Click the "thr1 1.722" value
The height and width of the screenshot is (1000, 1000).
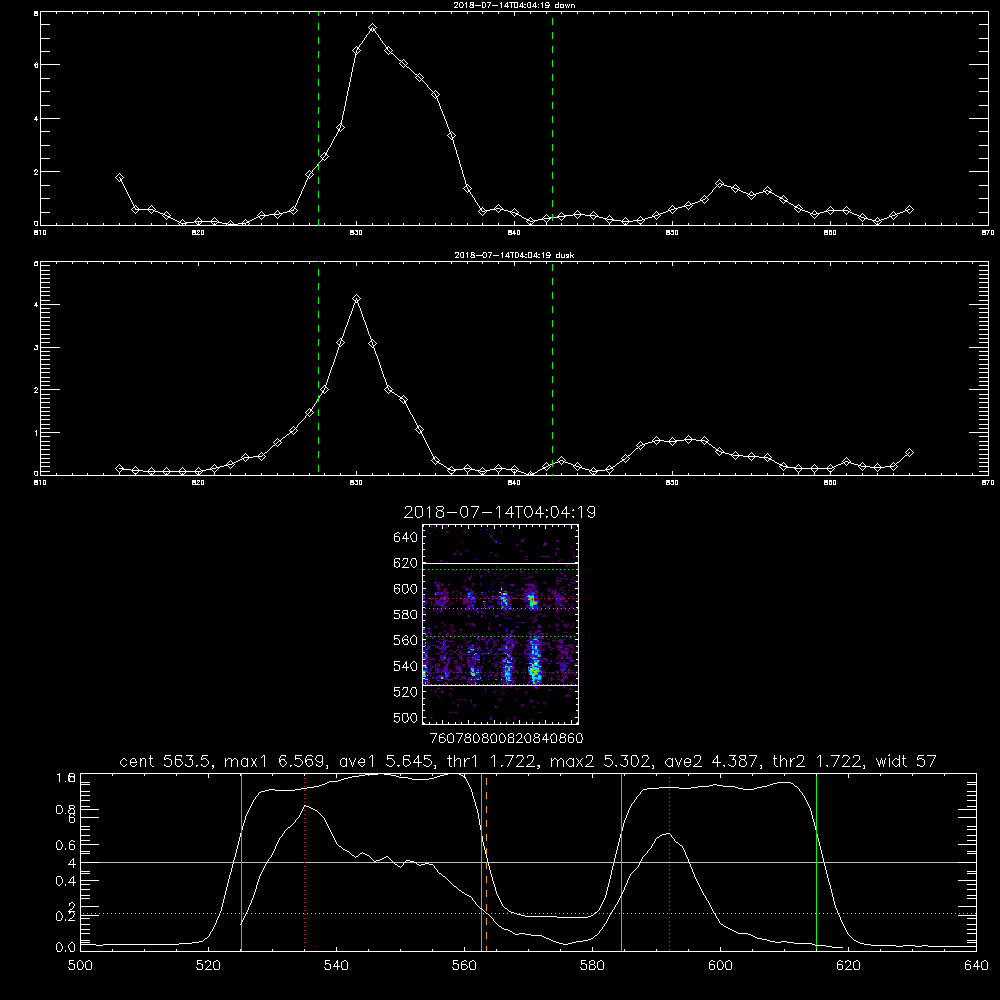coord(492,761)
